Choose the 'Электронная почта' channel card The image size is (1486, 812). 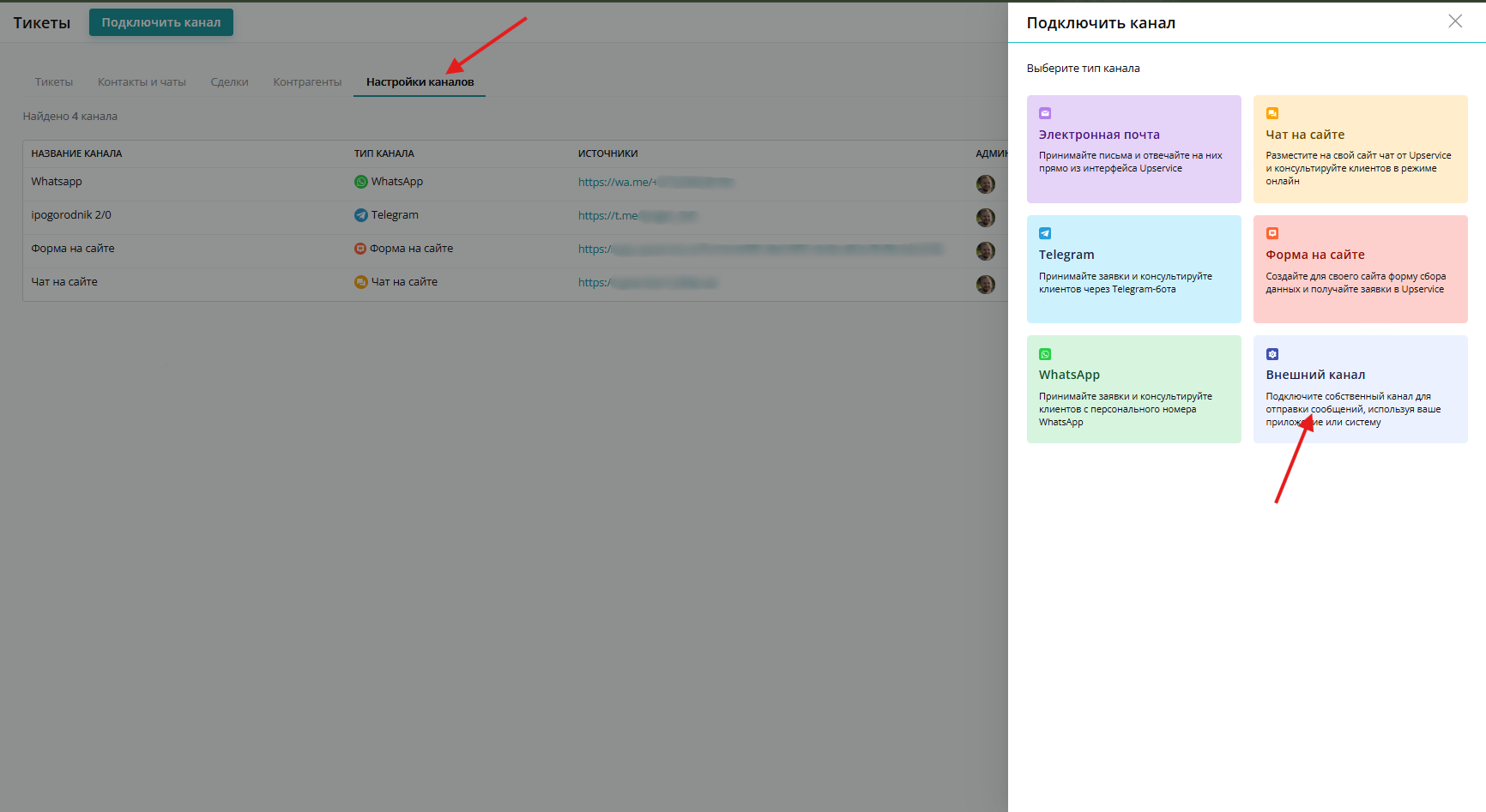1133,149
